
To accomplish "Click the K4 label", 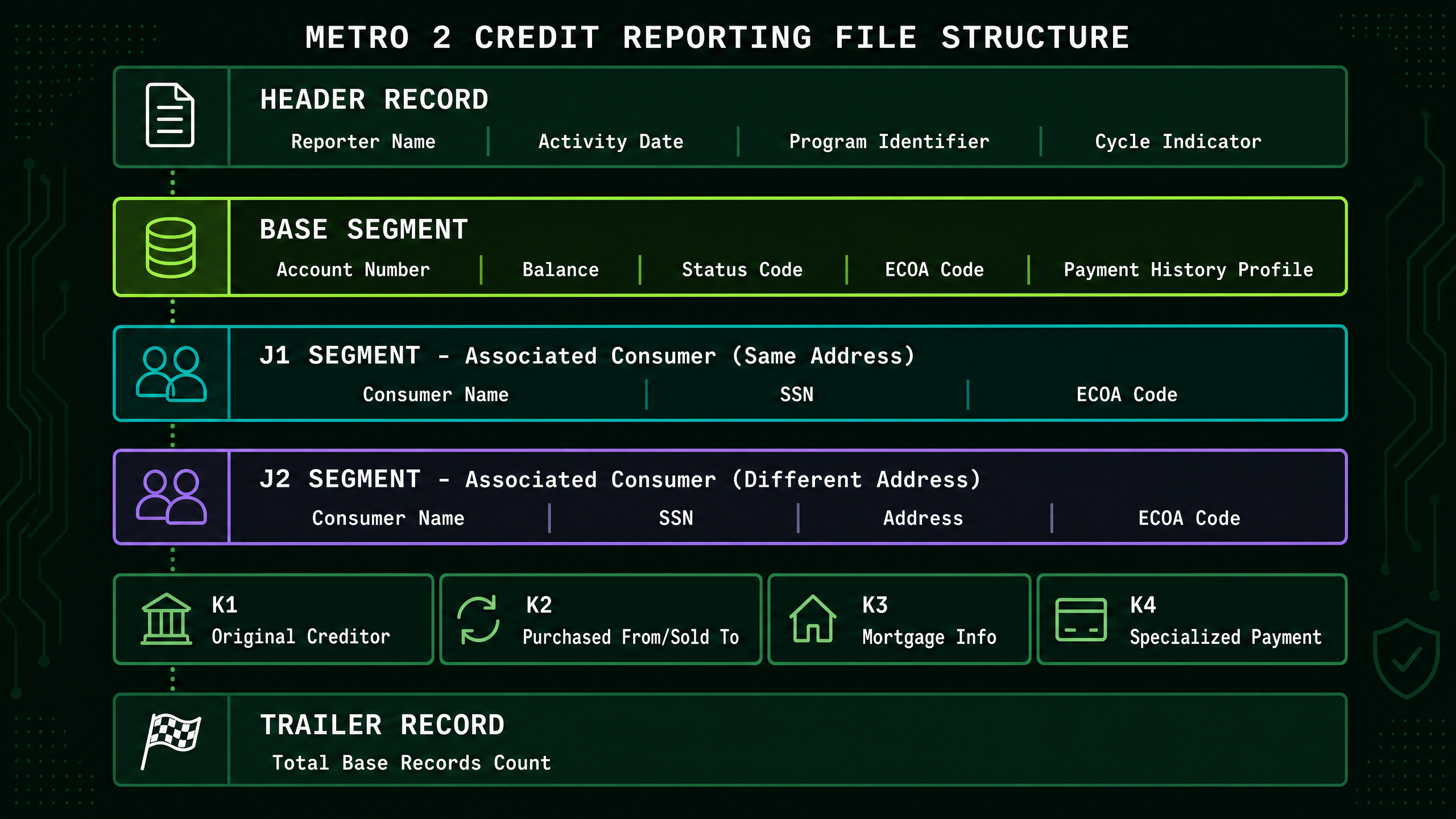I will [1143, 605].
